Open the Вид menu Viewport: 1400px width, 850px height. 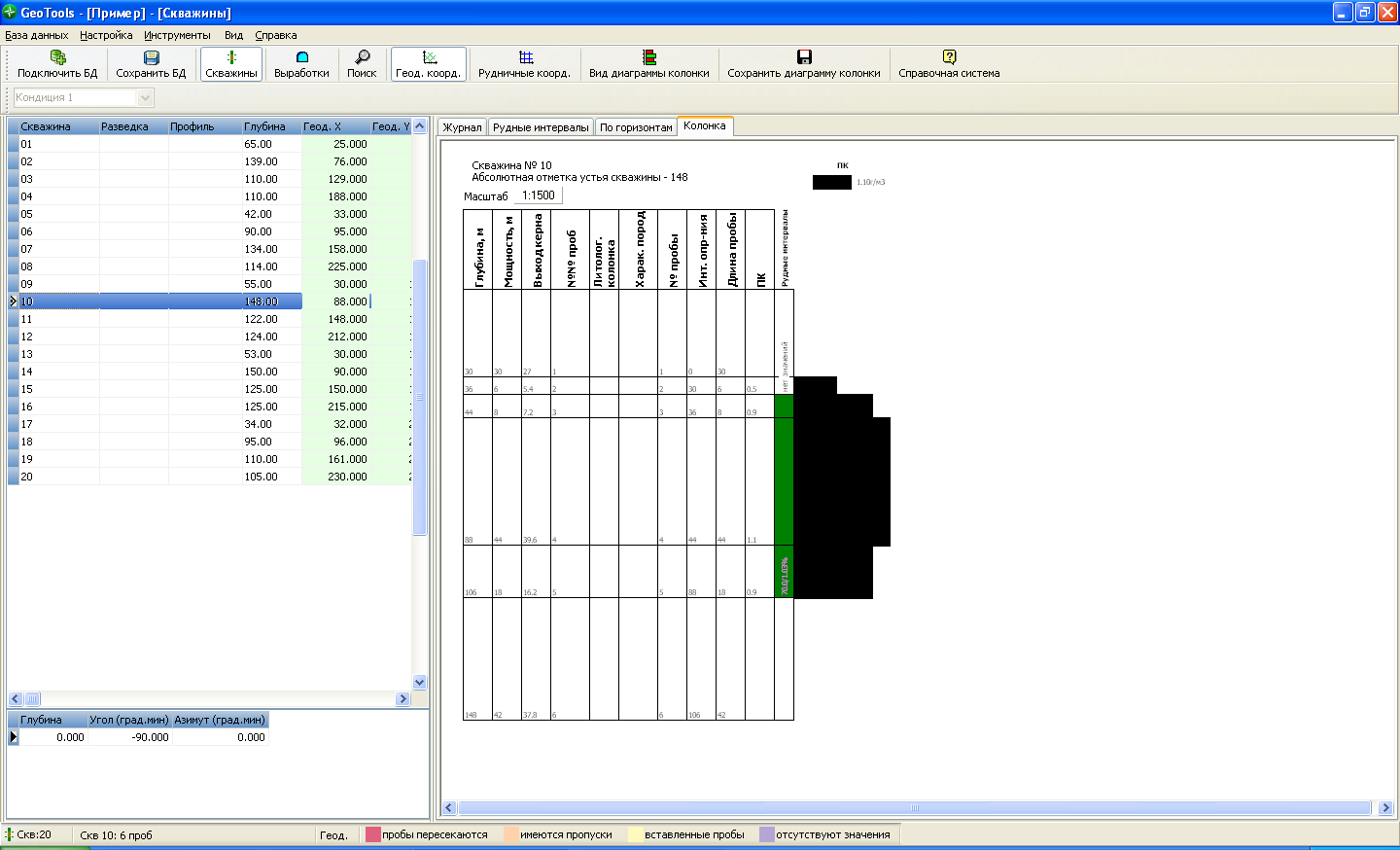233,35
